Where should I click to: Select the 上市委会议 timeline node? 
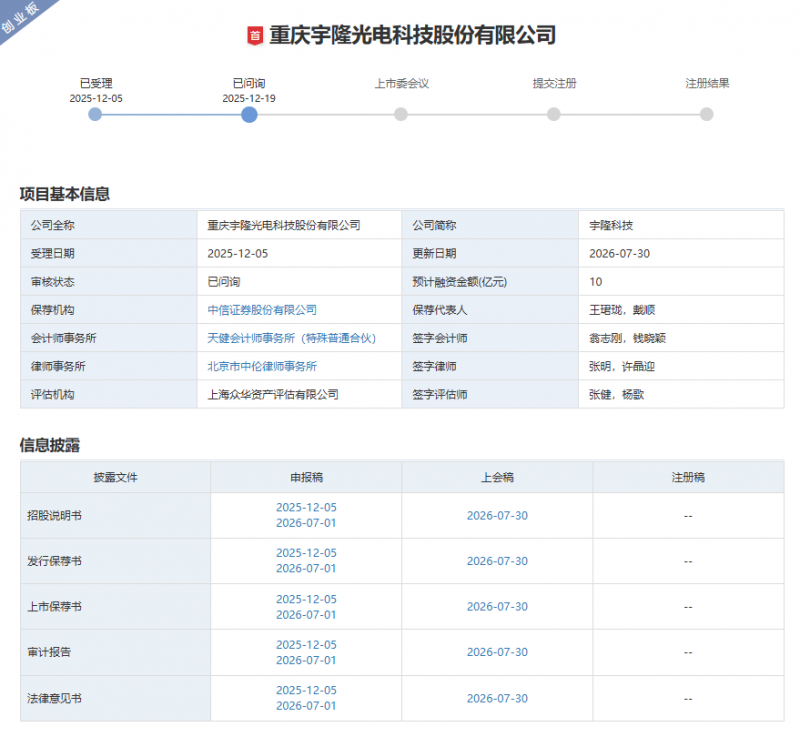point(401,114)
